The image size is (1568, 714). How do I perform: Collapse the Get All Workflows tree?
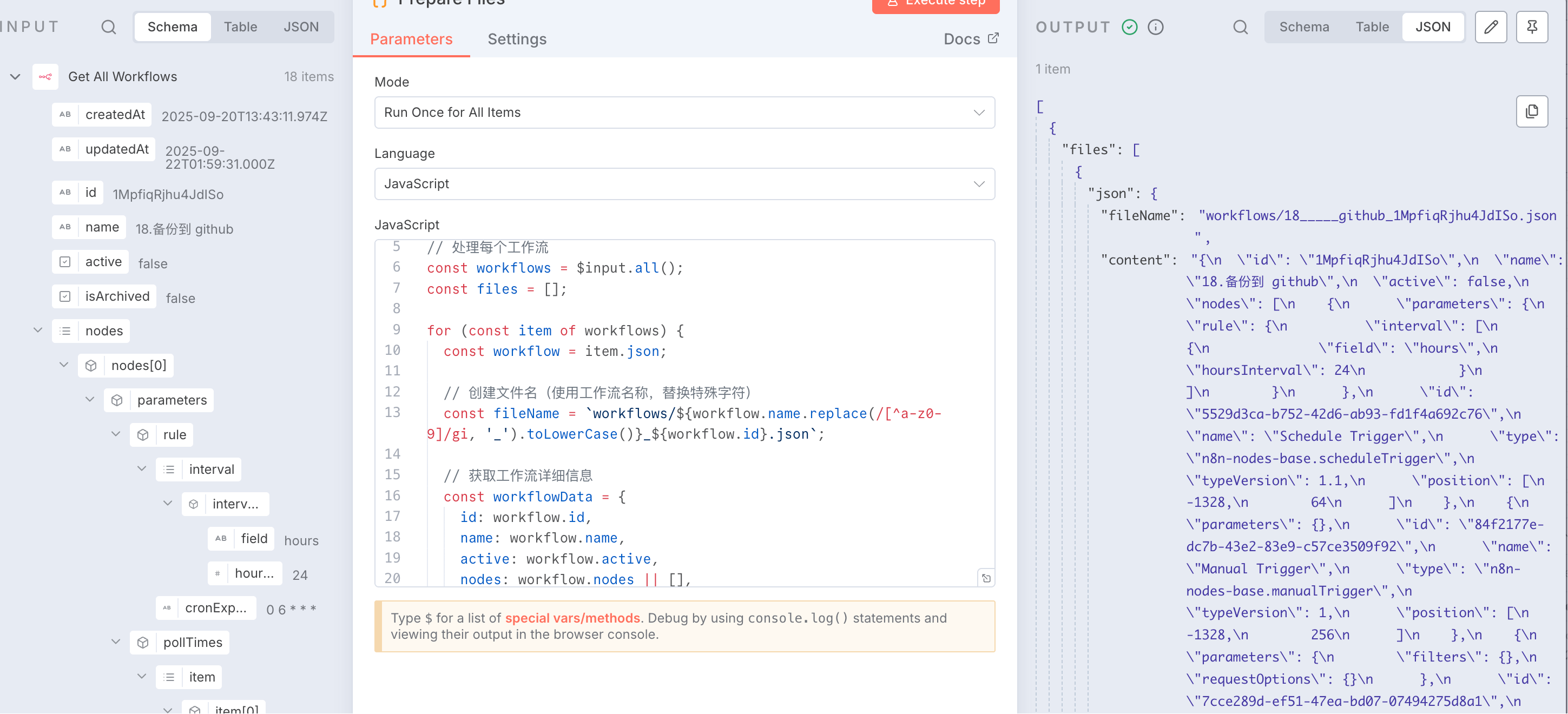click(15, 77)
